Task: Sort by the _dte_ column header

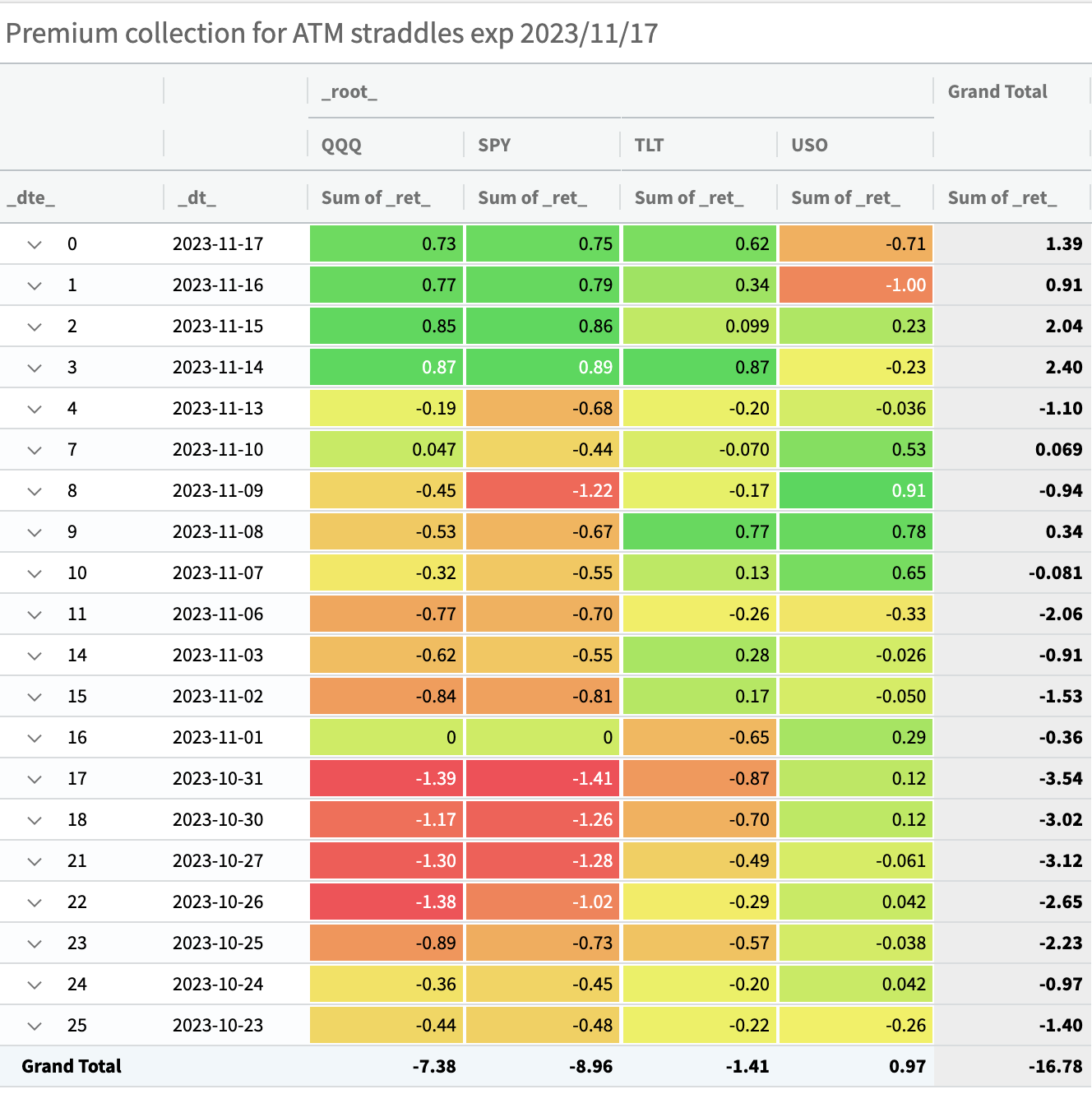Action: click(x=31, y=197)
